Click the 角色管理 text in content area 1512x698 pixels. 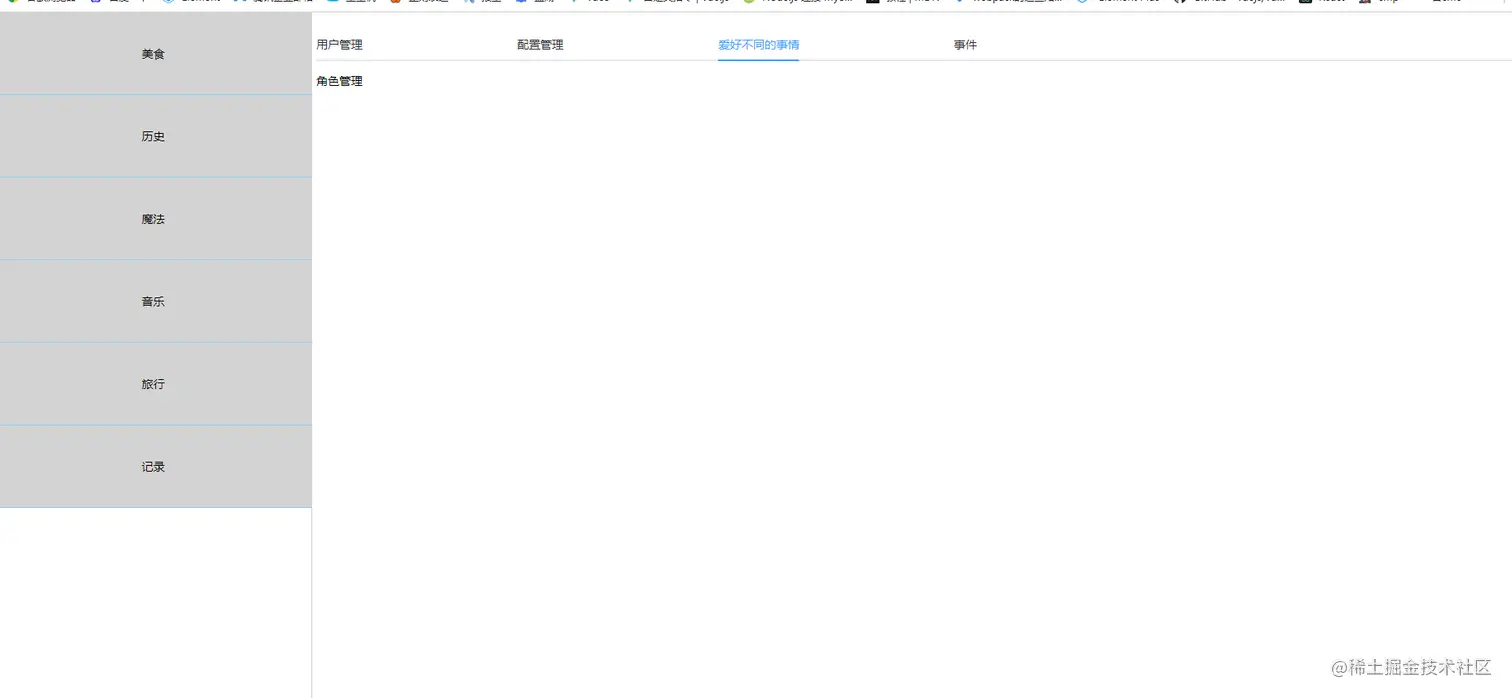tap(339, 81)
